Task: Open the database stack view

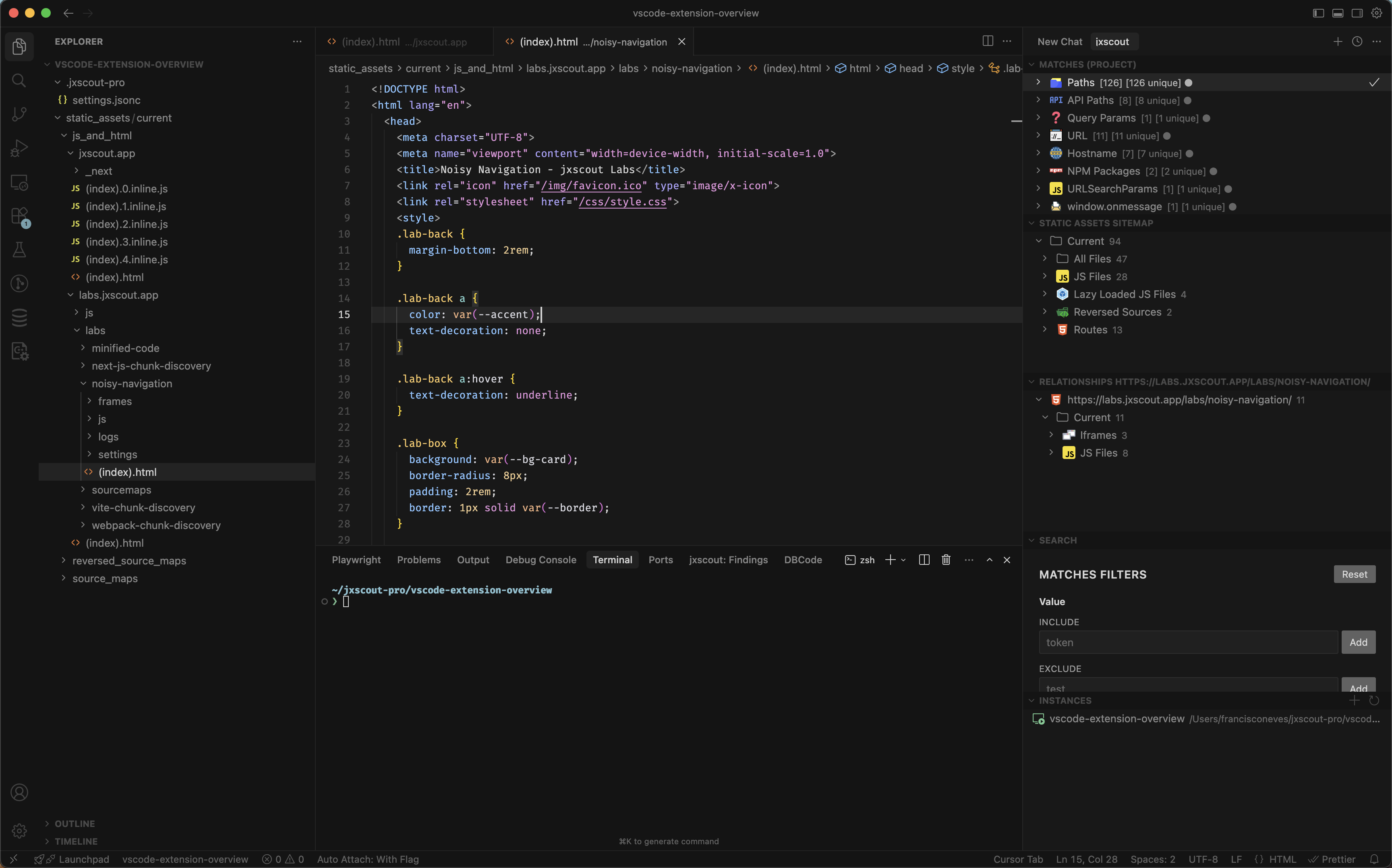Action: (19, 318)
